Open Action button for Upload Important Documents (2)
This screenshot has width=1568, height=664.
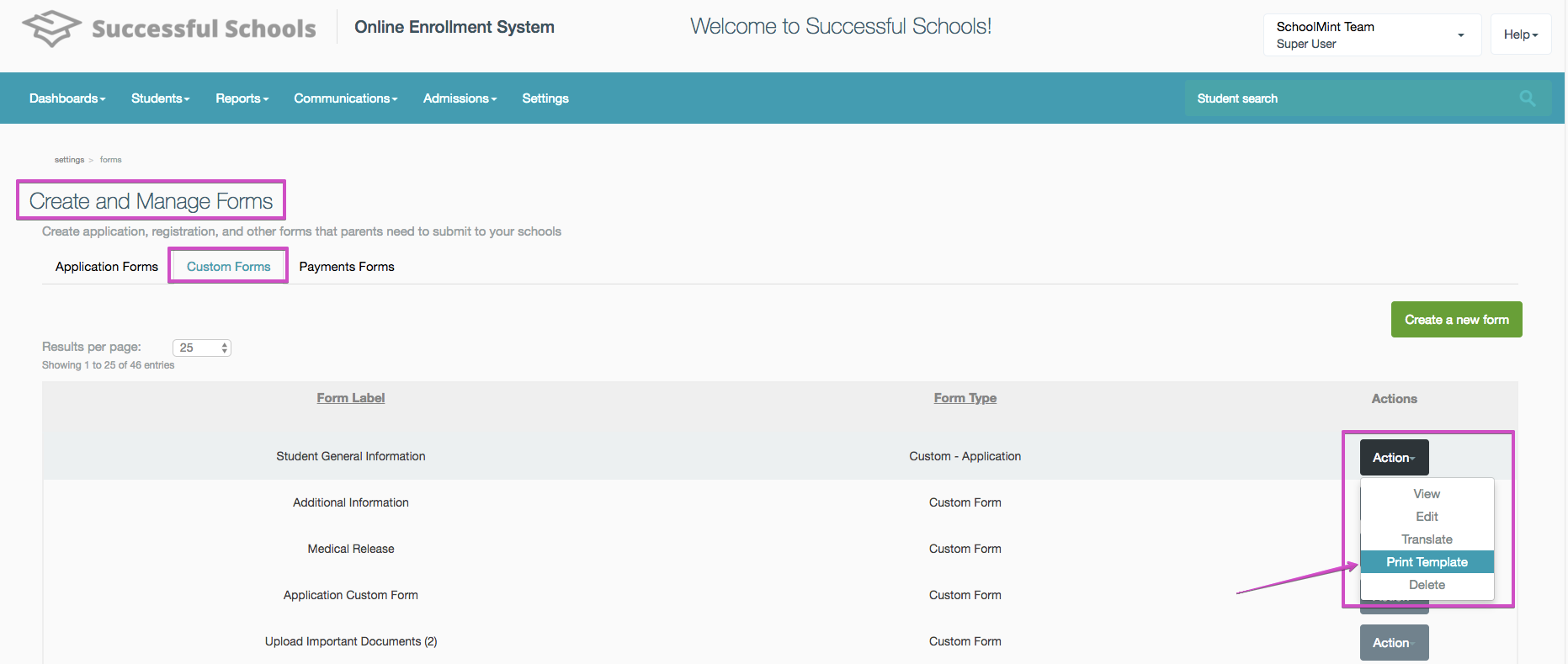click(1394, 643)
